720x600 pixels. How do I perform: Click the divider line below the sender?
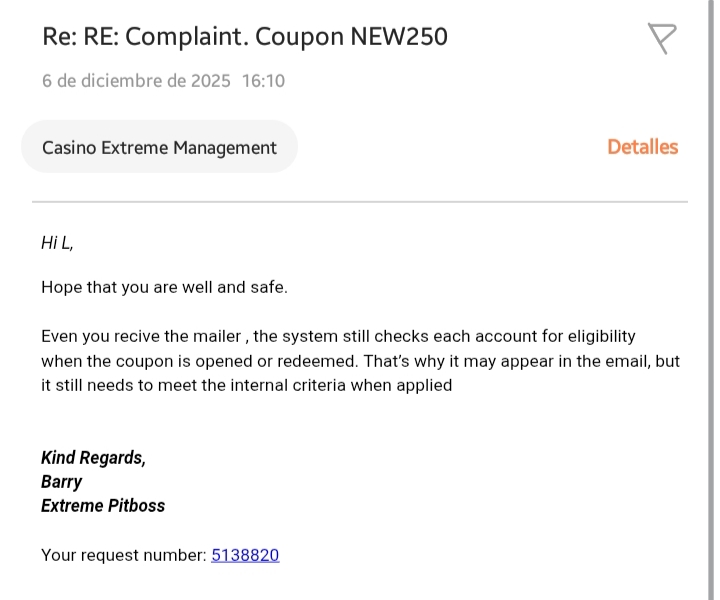pos(360,202)
